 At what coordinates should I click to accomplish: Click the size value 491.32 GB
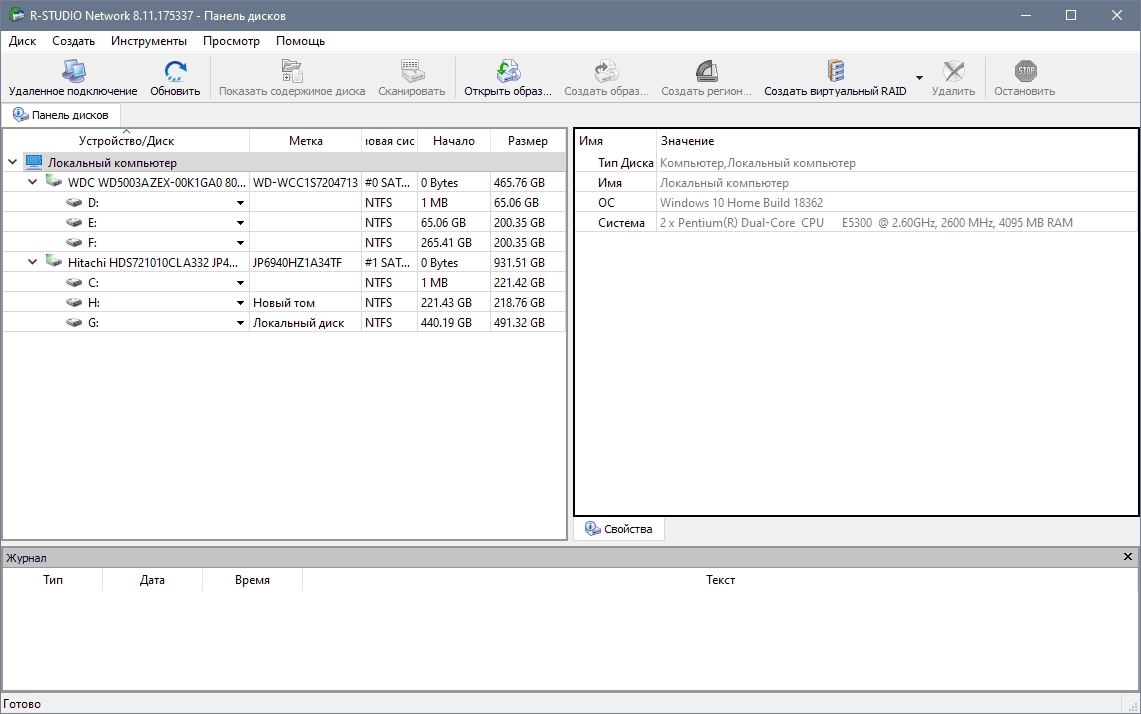click(x=519, y=322)
